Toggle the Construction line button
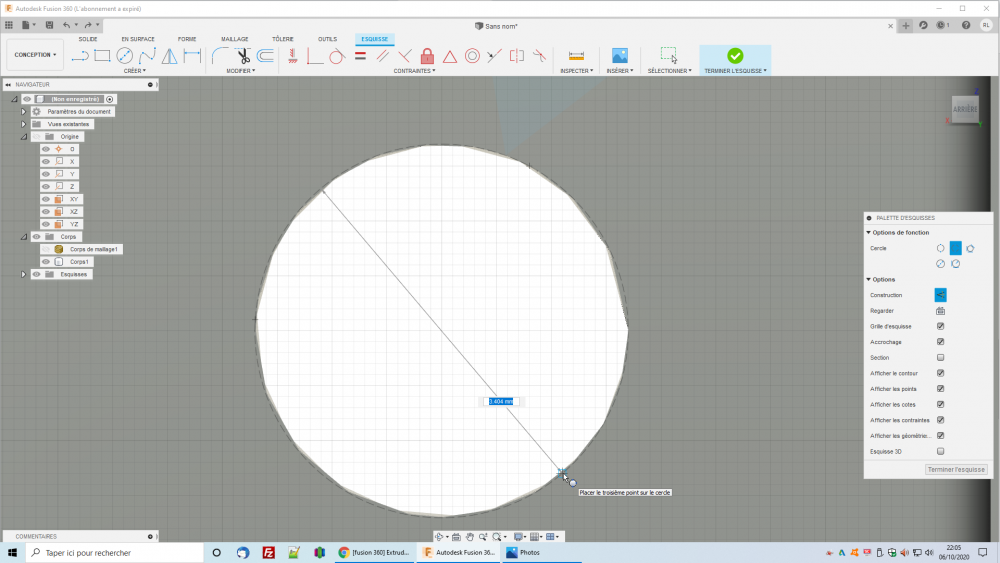The width and height of the screenshot is (1000, 563). (x=940, y=295)
